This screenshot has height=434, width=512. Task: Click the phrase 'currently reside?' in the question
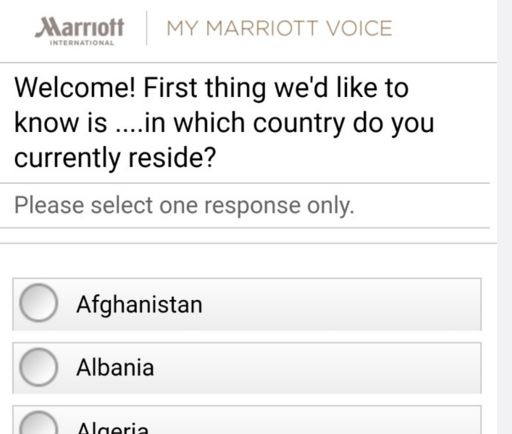115,158
